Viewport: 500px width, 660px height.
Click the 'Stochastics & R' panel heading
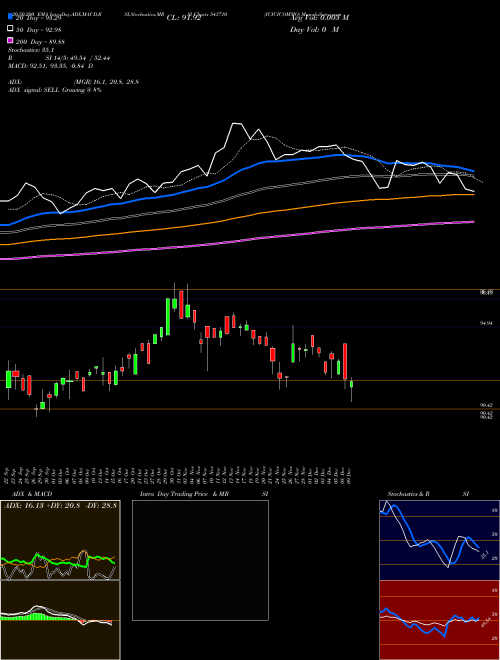[x=409, y=494]
